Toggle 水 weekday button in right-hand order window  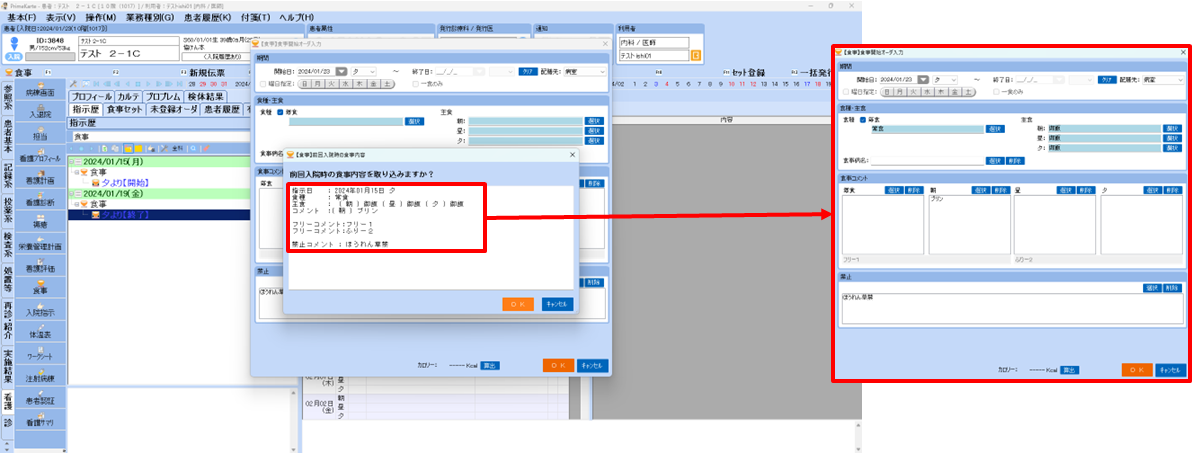927,91
